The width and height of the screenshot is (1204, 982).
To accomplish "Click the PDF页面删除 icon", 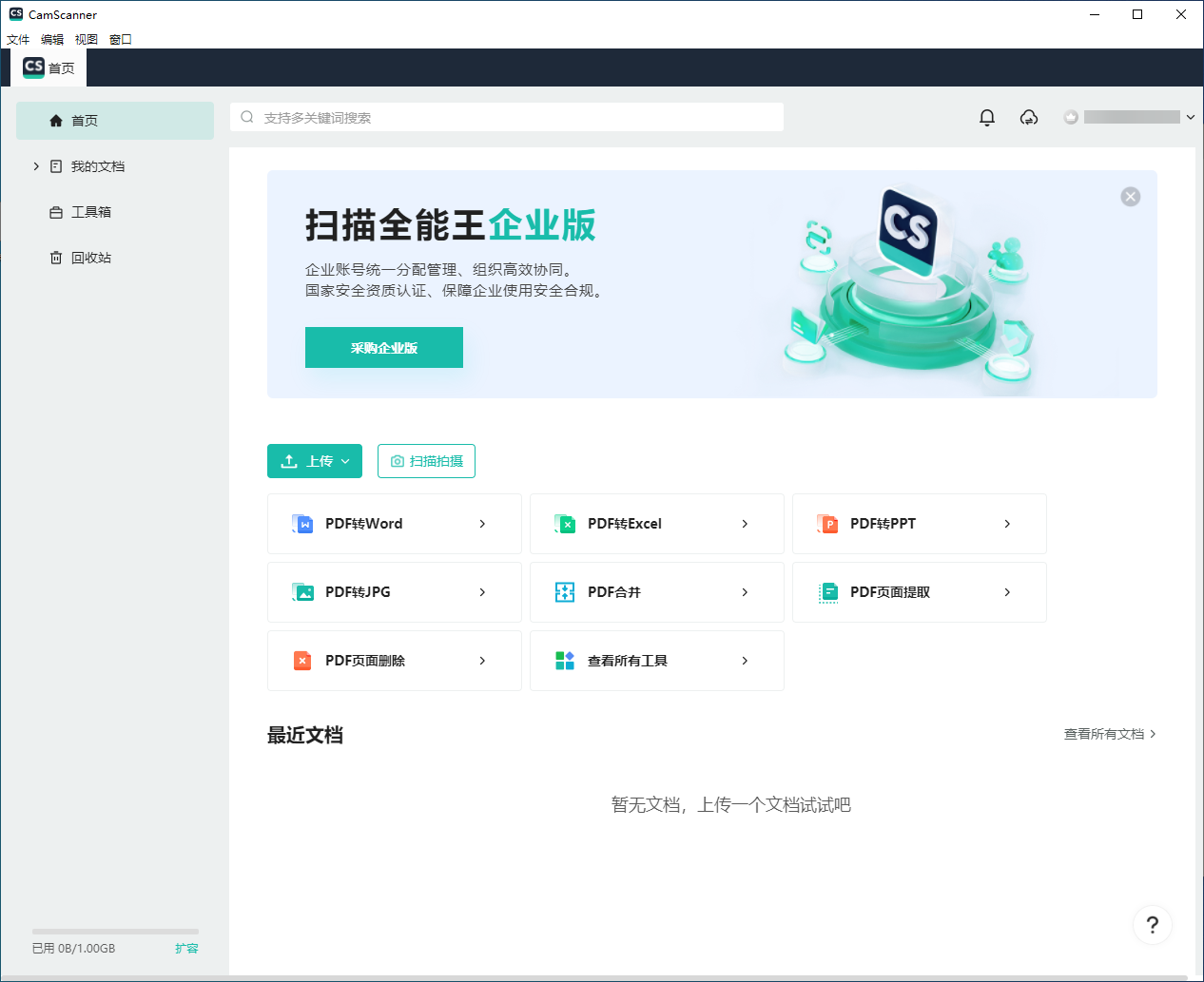I will click(x=302, y=661).
